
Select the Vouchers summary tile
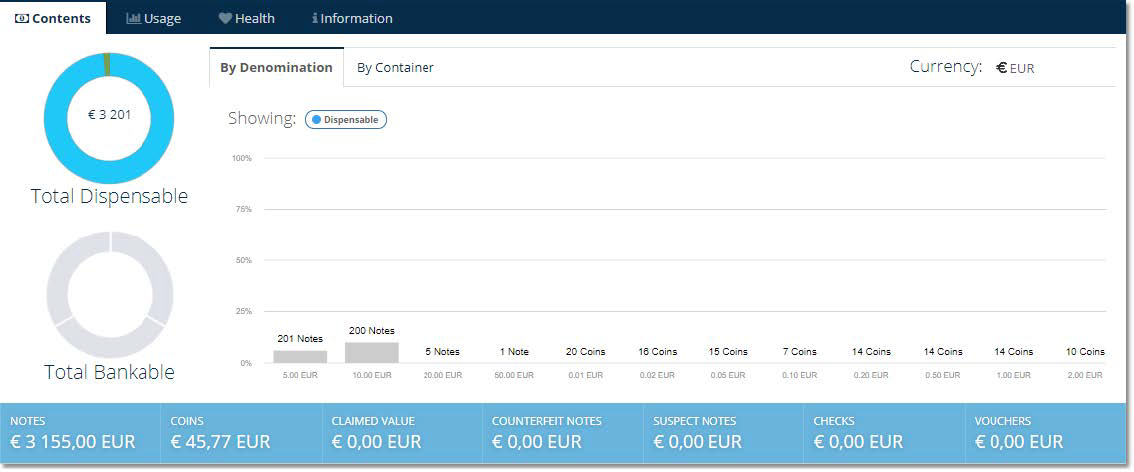click(1045, 433)
